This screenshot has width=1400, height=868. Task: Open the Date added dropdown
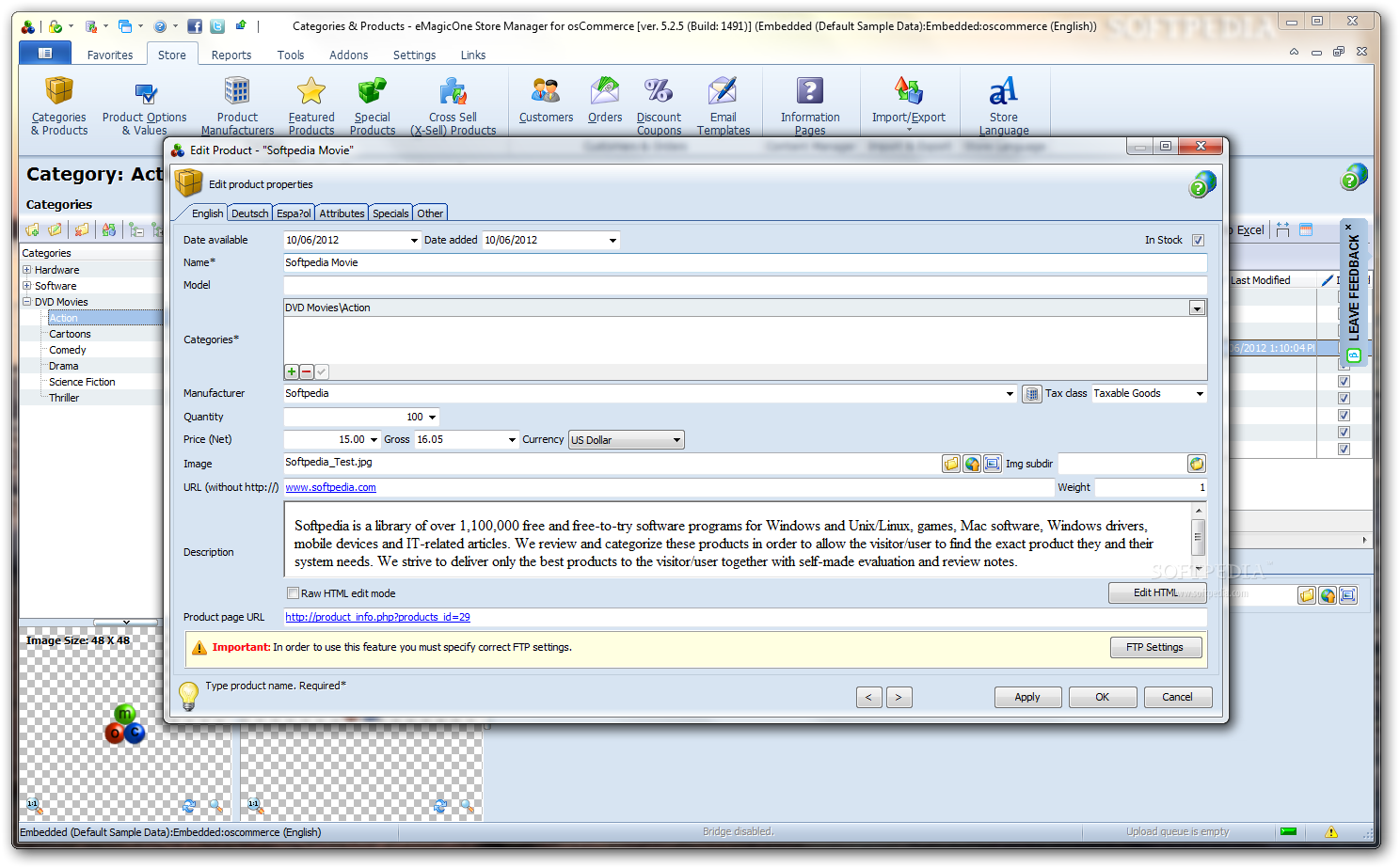pos(612,241)
